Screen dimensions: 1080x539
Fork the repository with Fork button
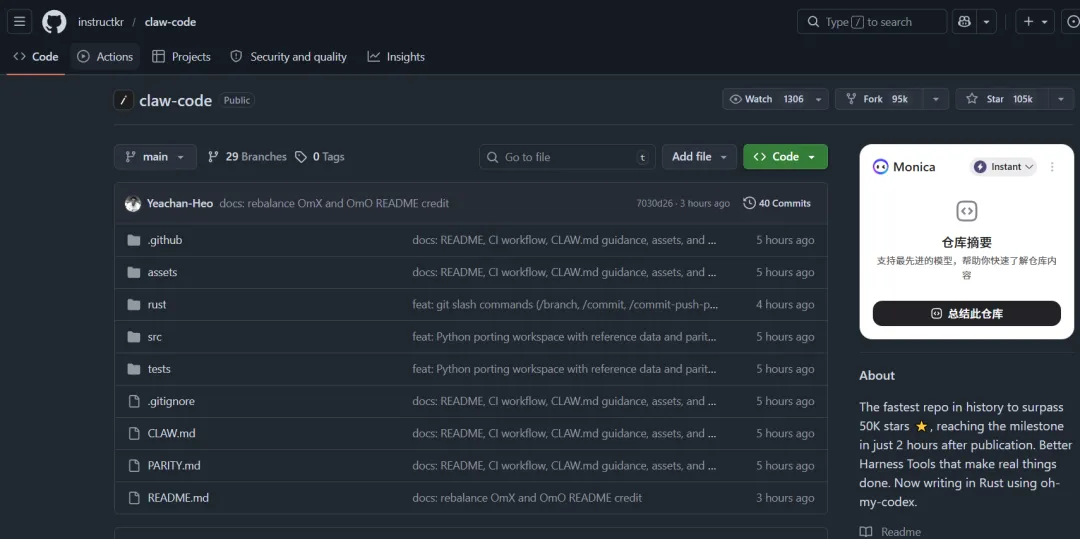[878, 99]
